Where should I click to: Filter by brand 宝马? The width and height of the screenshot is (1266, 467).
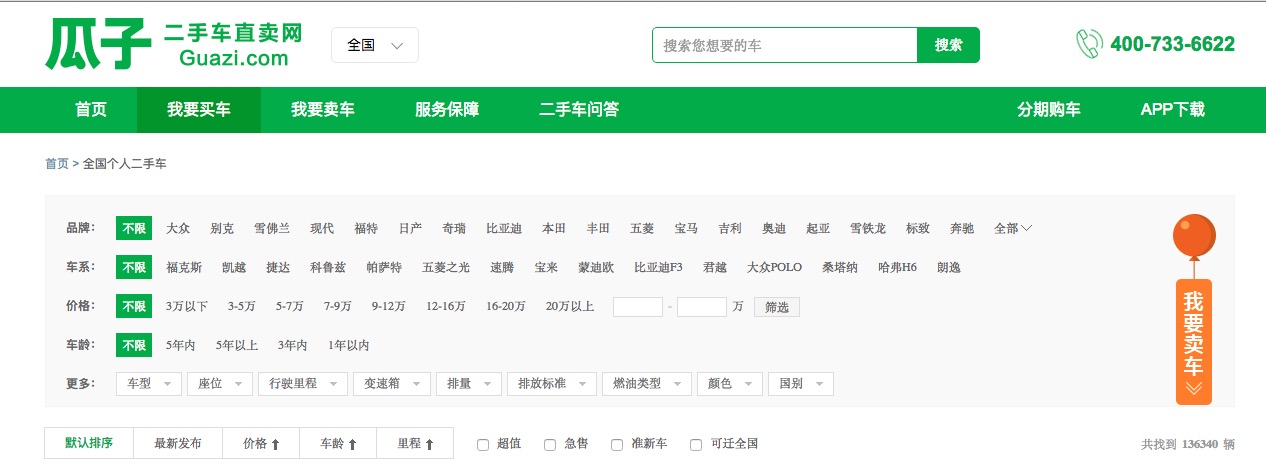[686, 228]
